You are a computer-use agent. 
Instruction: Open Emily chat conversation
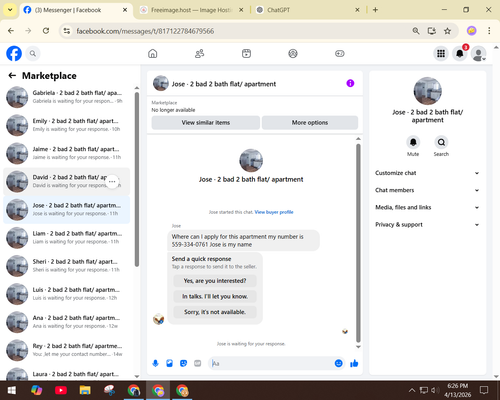click(x=67, y=125)
